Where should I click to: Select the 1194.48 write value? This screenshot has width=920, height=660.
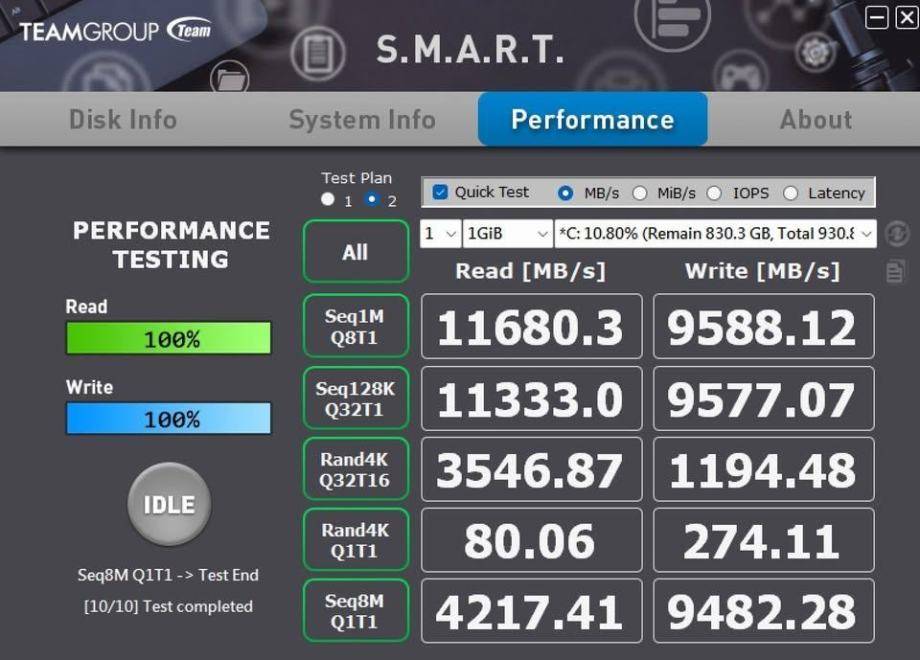coord(763,469)
